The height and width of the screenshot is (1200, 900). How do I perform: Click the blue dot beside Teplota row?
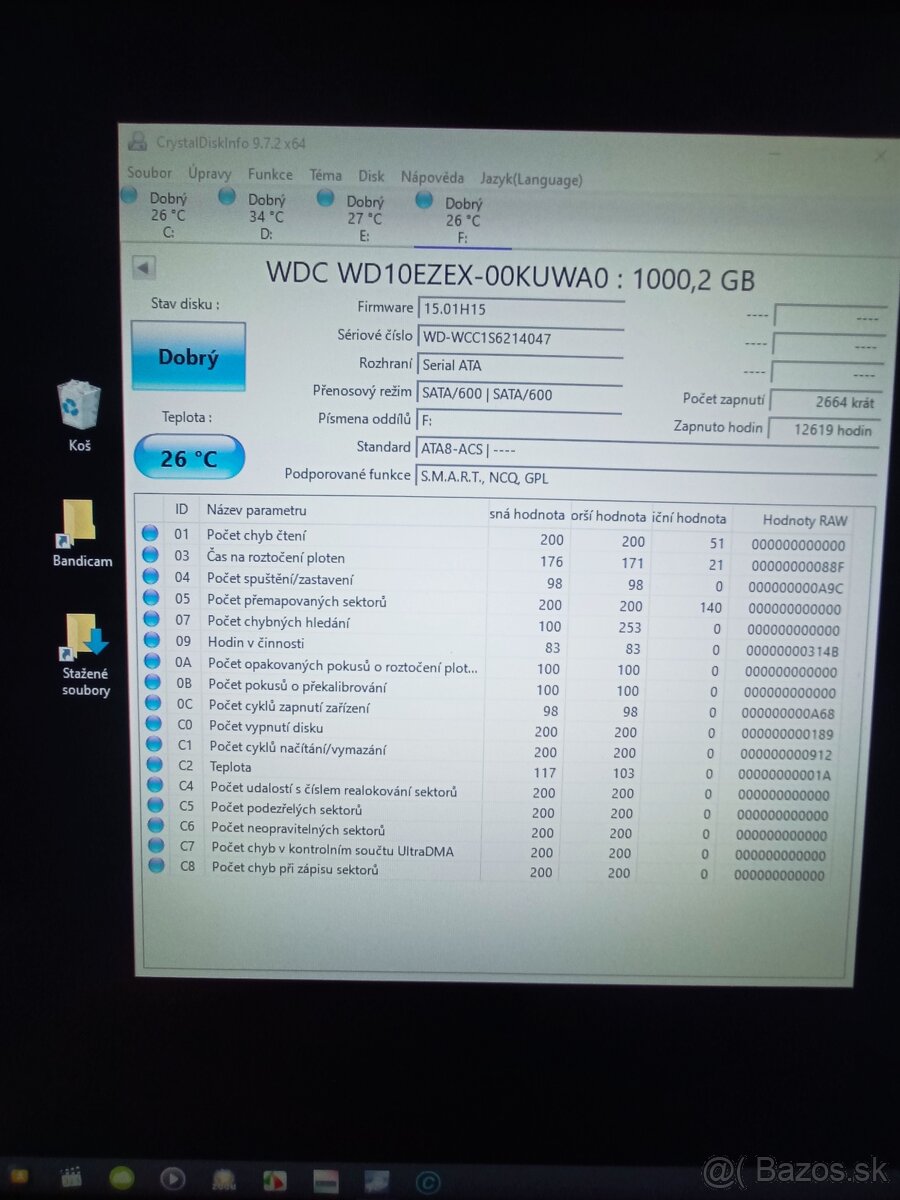(x=156, y=767)
